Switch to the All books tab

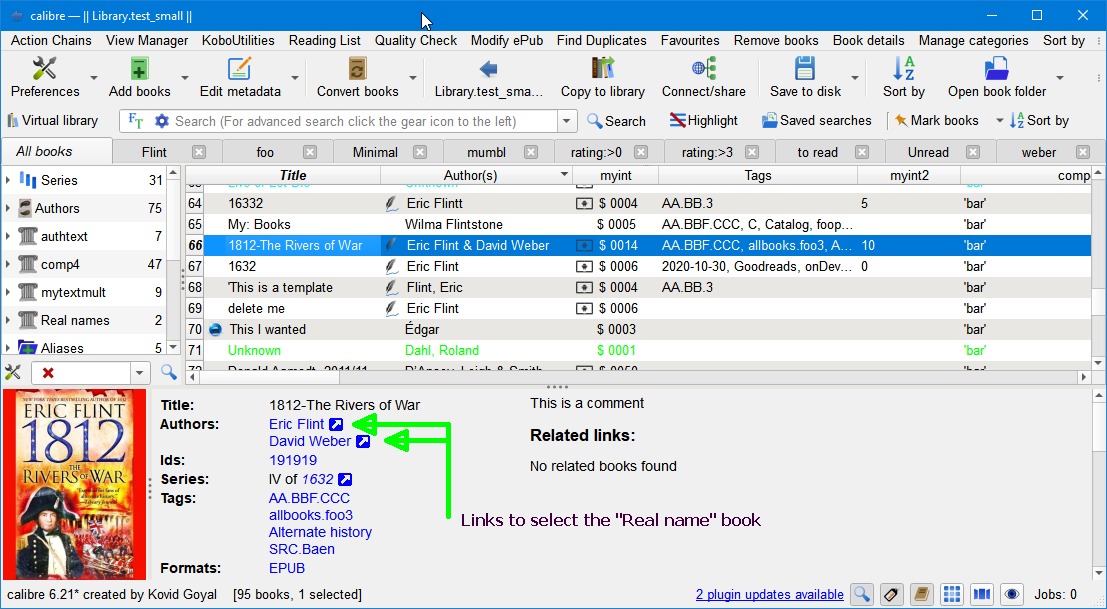point(56,151)
